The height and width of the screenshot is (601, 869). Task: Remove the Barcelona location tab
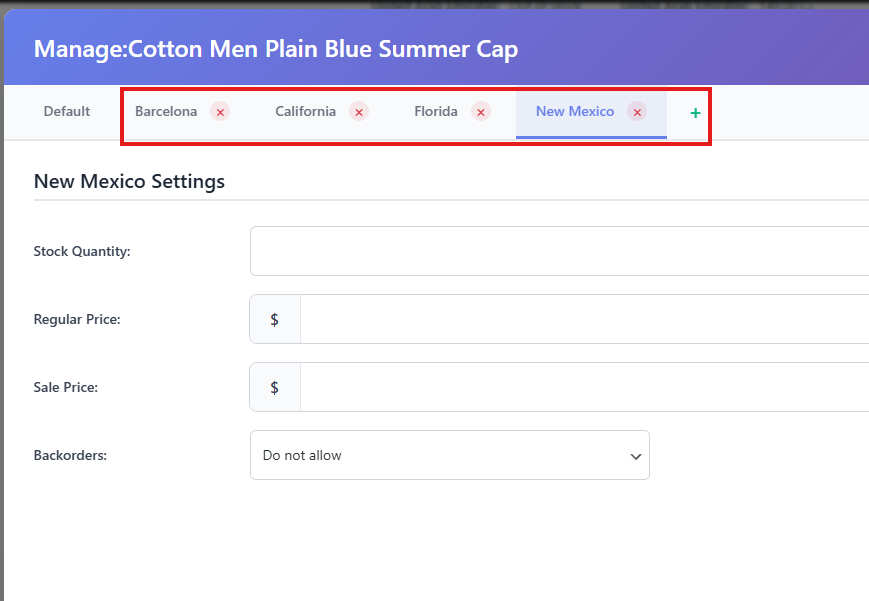coord(220,112)
